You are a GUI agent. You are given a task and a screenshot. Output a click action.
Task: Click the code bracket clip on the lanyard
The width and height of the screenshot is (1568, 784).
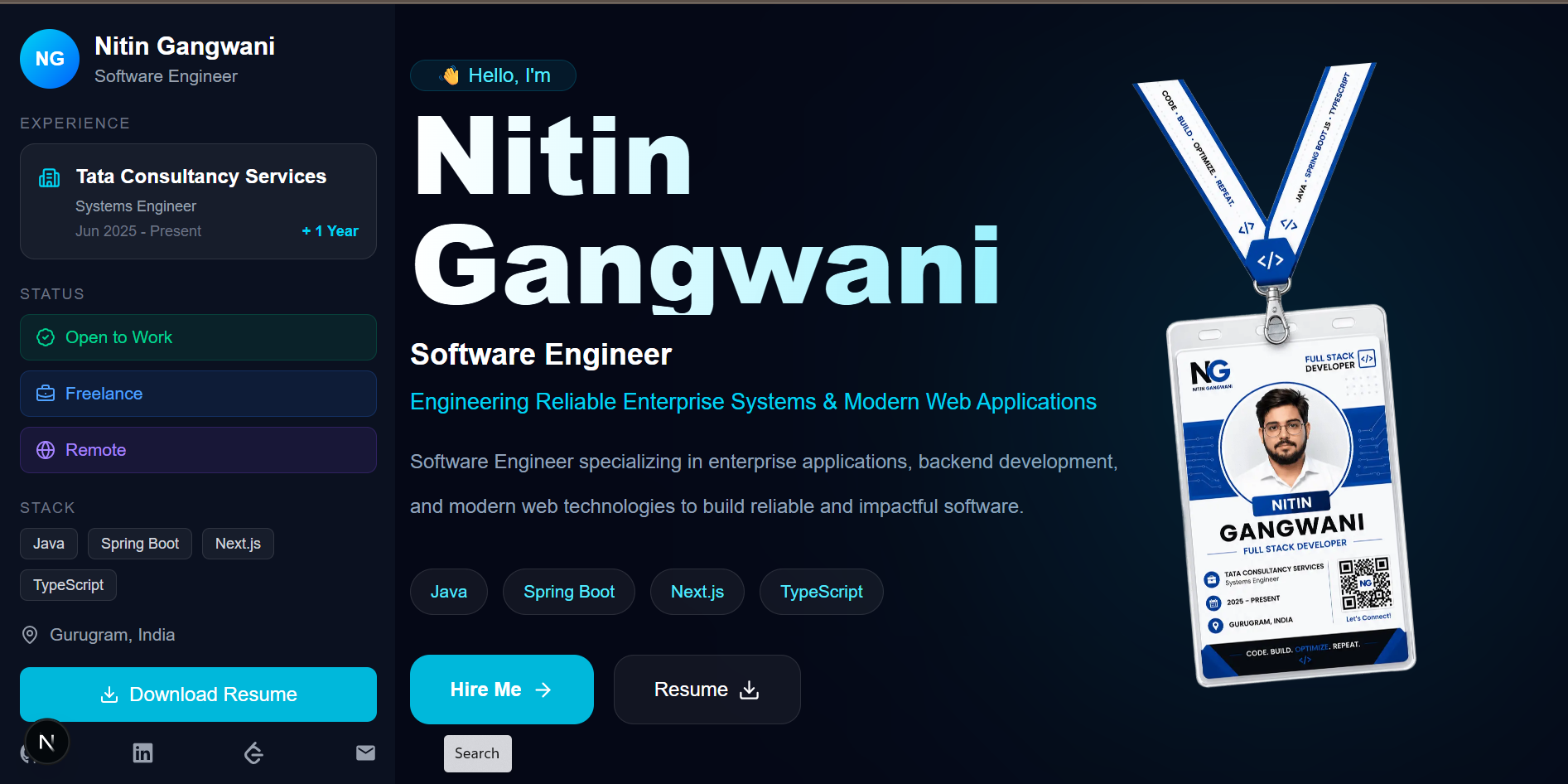pos(1270,260)
